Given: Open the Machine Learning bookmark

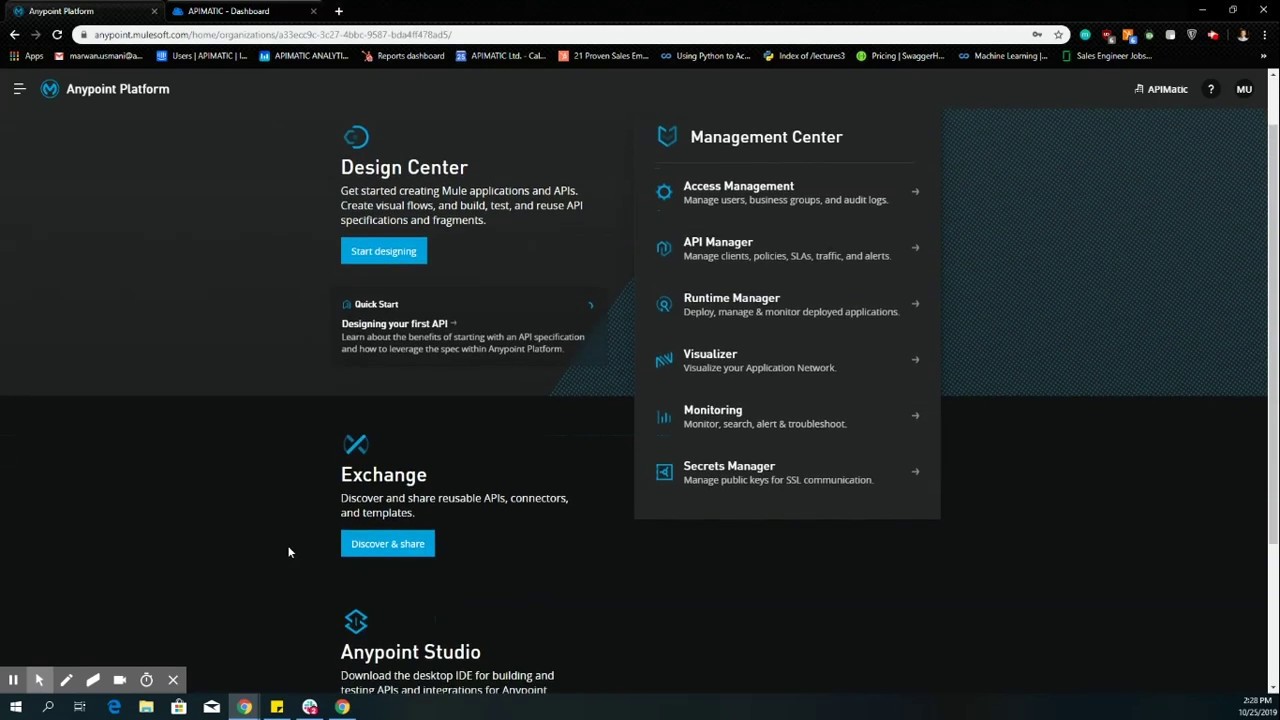Looking at the screenshot, I should (1003, 56).
